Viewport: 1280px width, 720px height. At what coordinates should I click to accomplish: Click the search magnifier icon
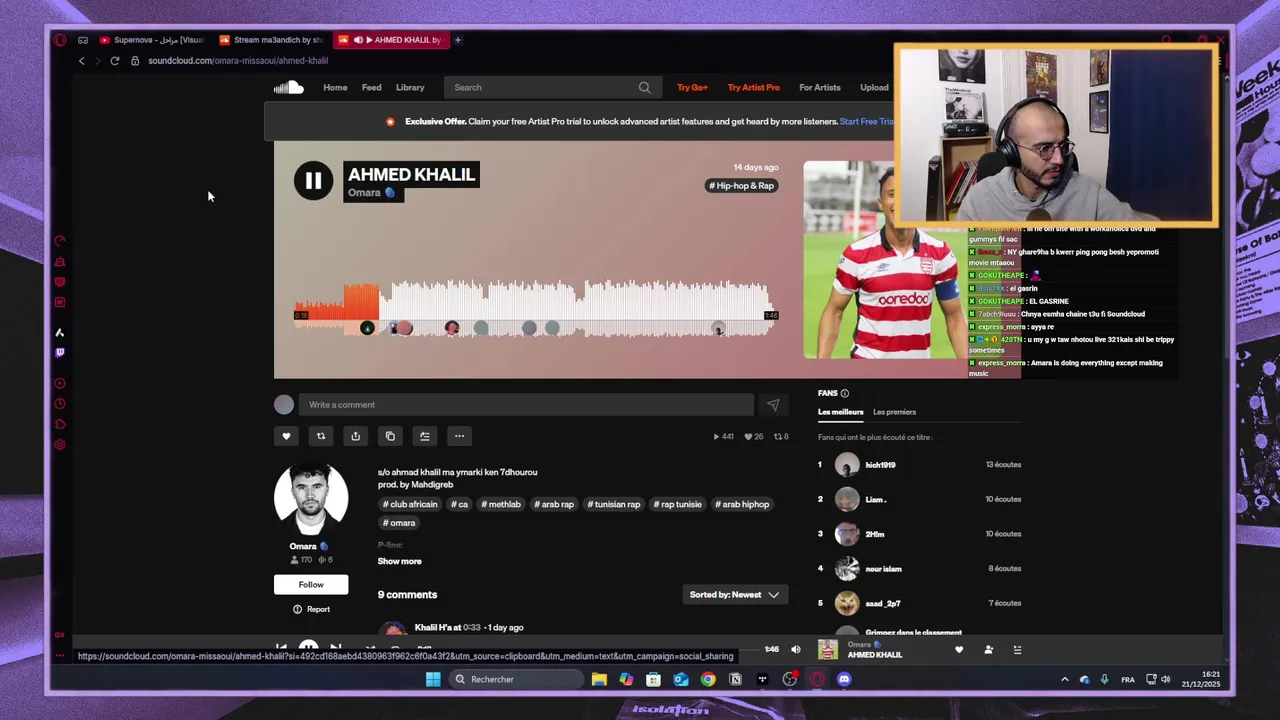click(x=645, y=88)
